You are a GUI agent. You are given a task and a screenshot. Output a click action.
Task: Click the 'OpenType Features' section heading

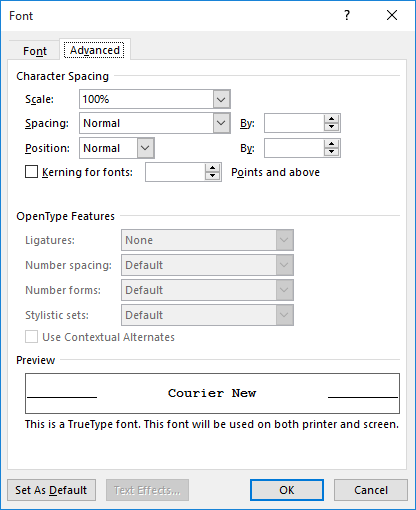coord(65,216)
